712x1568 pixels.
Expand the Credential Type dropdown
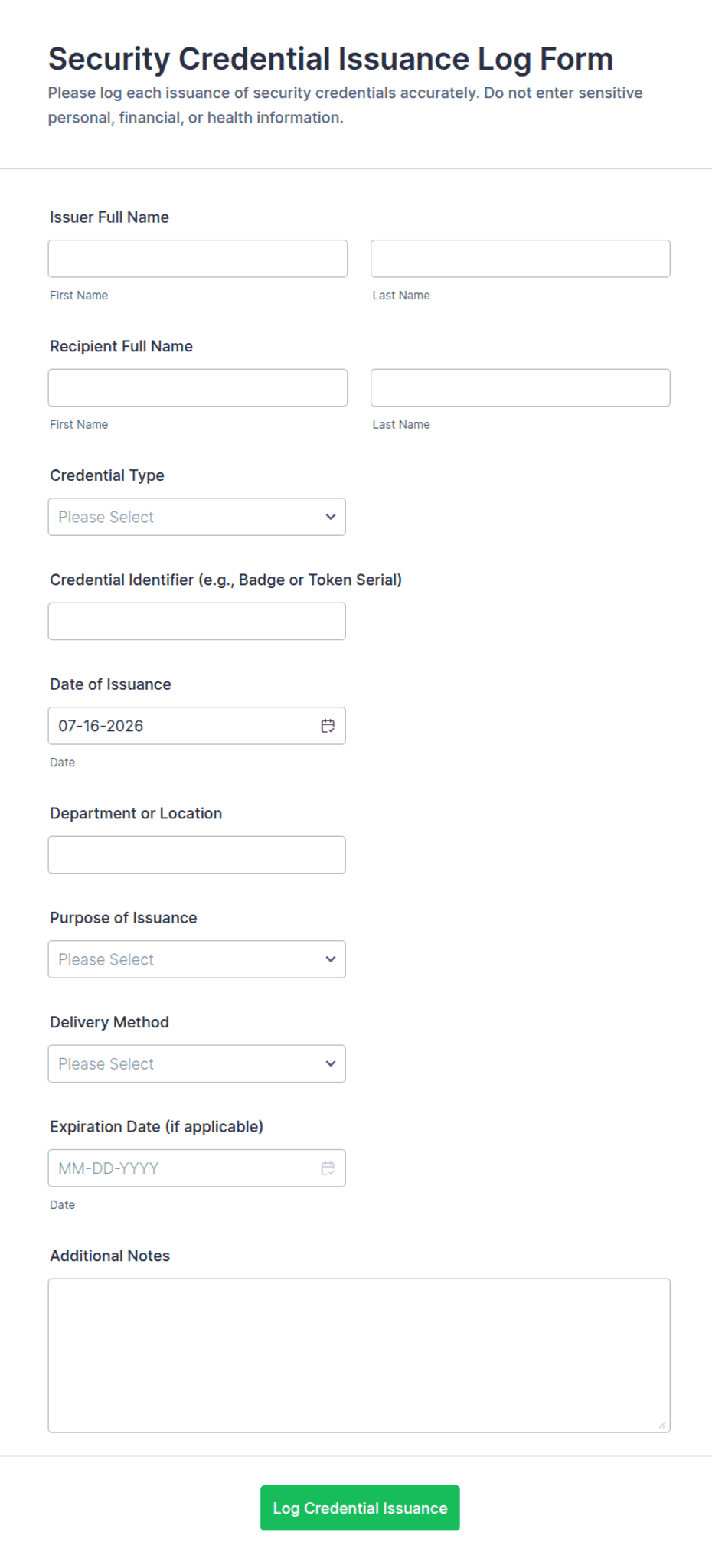(197, 517)
